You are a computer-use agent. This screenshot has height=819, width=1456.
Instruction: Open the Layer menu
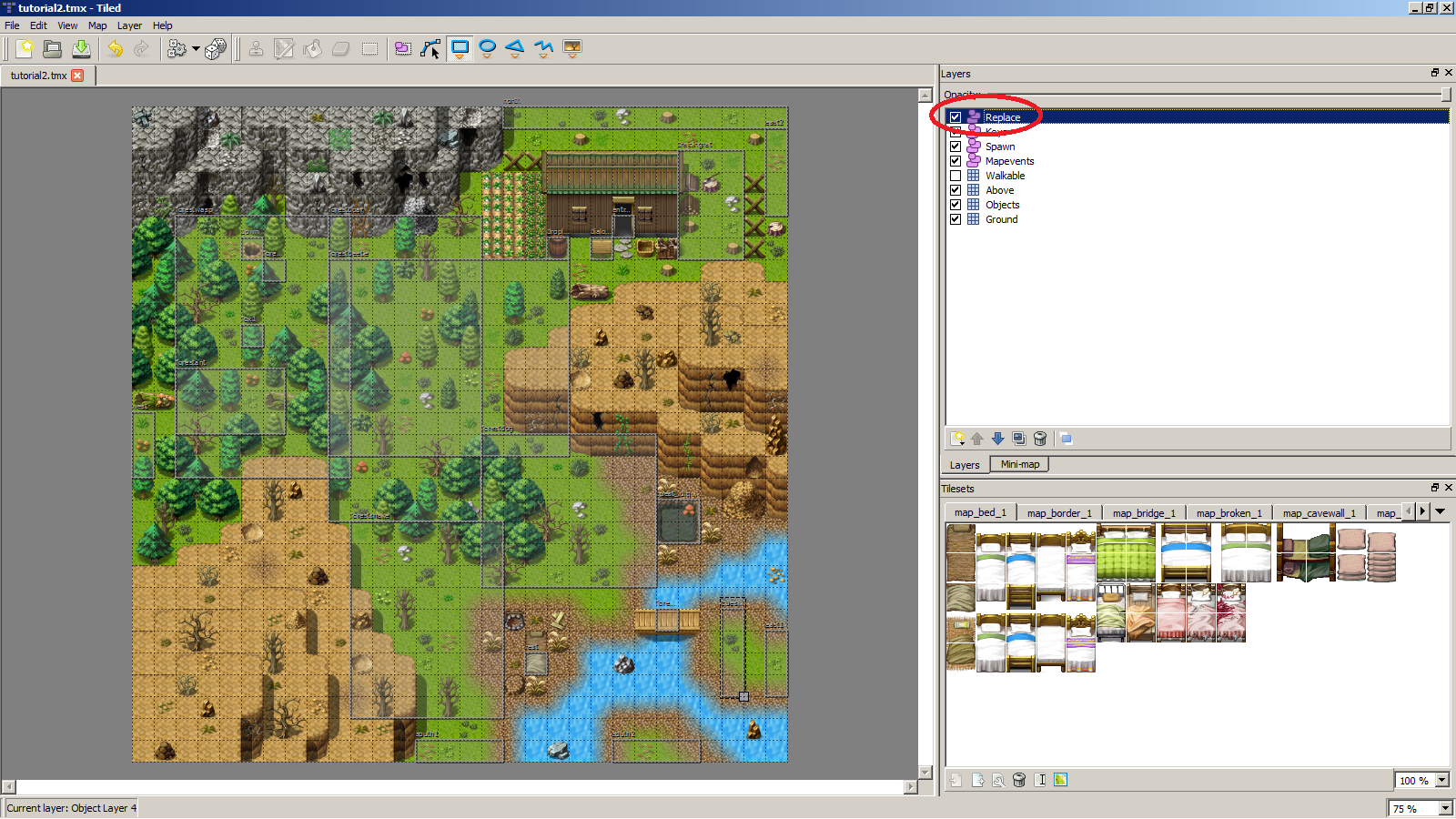pyautogui.click(x=129, y=25)
